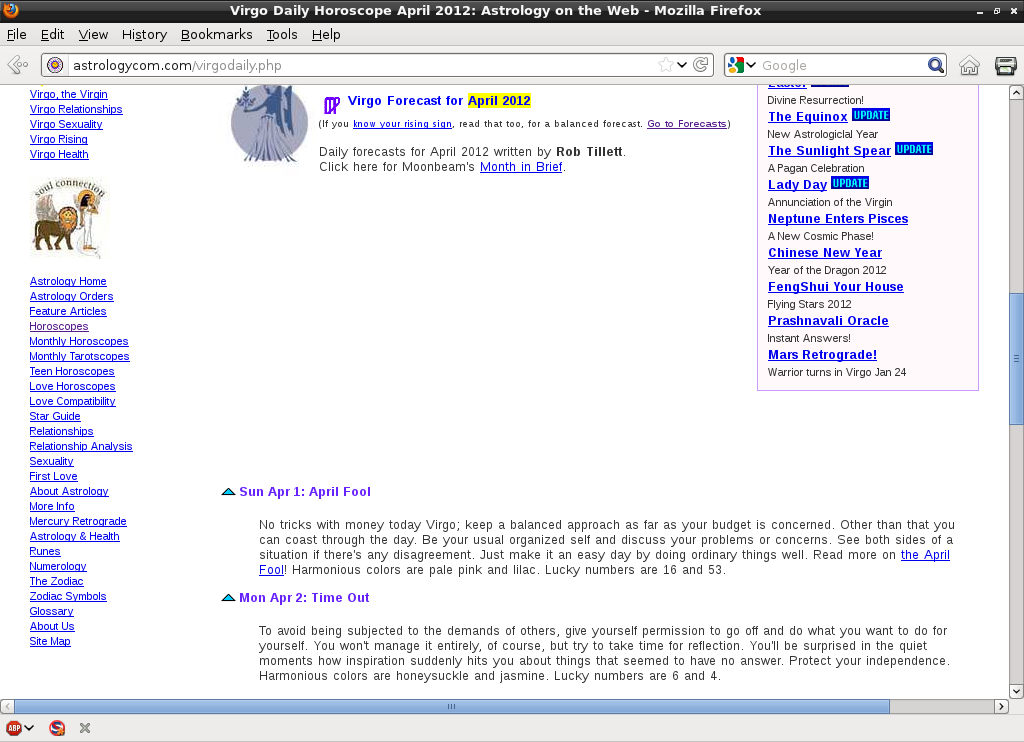Click the scroll right arrow
1024x742 pixels.
click(1001, 706)
